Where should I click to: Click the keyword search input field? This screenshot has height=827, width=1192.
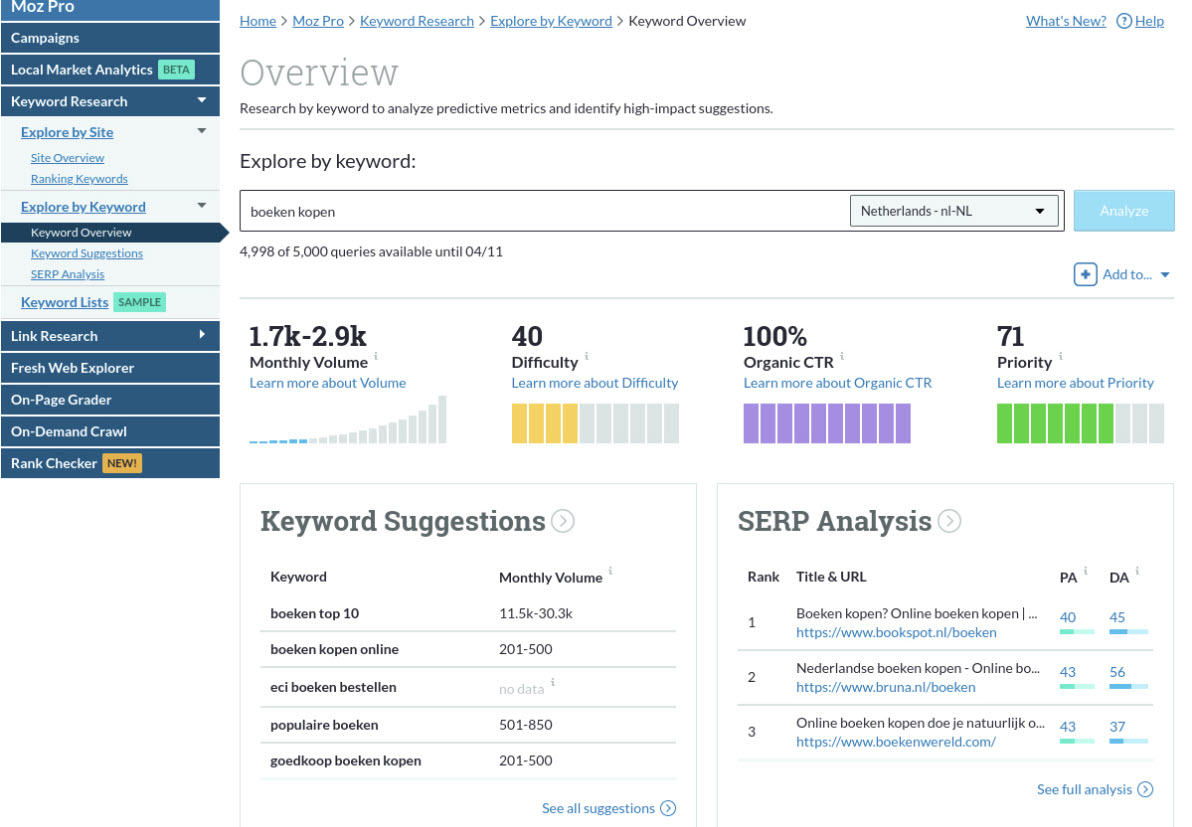(x=540, y=211)
